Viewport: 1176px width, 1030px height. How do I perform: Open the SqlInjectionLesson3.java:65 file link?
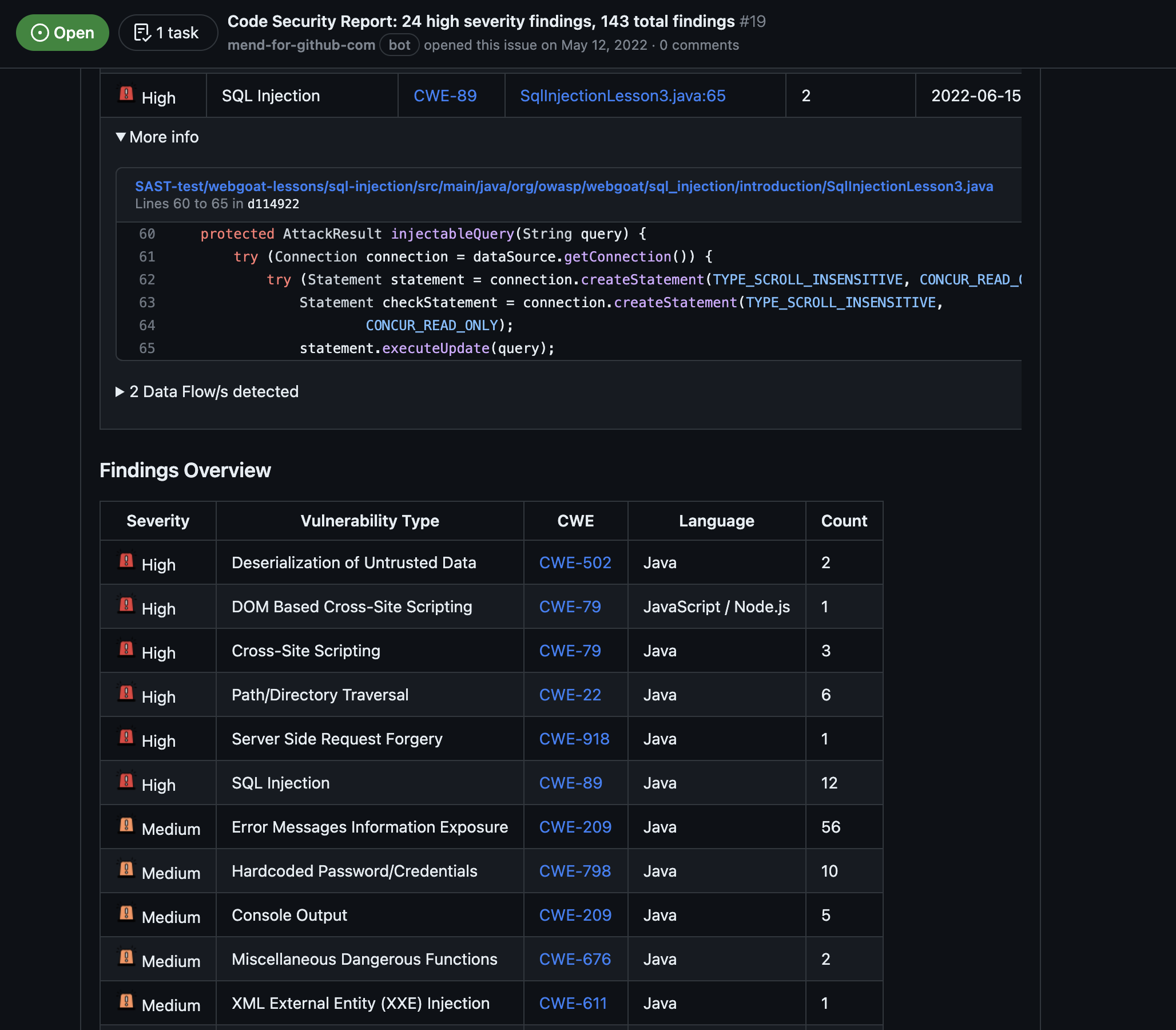622,96
